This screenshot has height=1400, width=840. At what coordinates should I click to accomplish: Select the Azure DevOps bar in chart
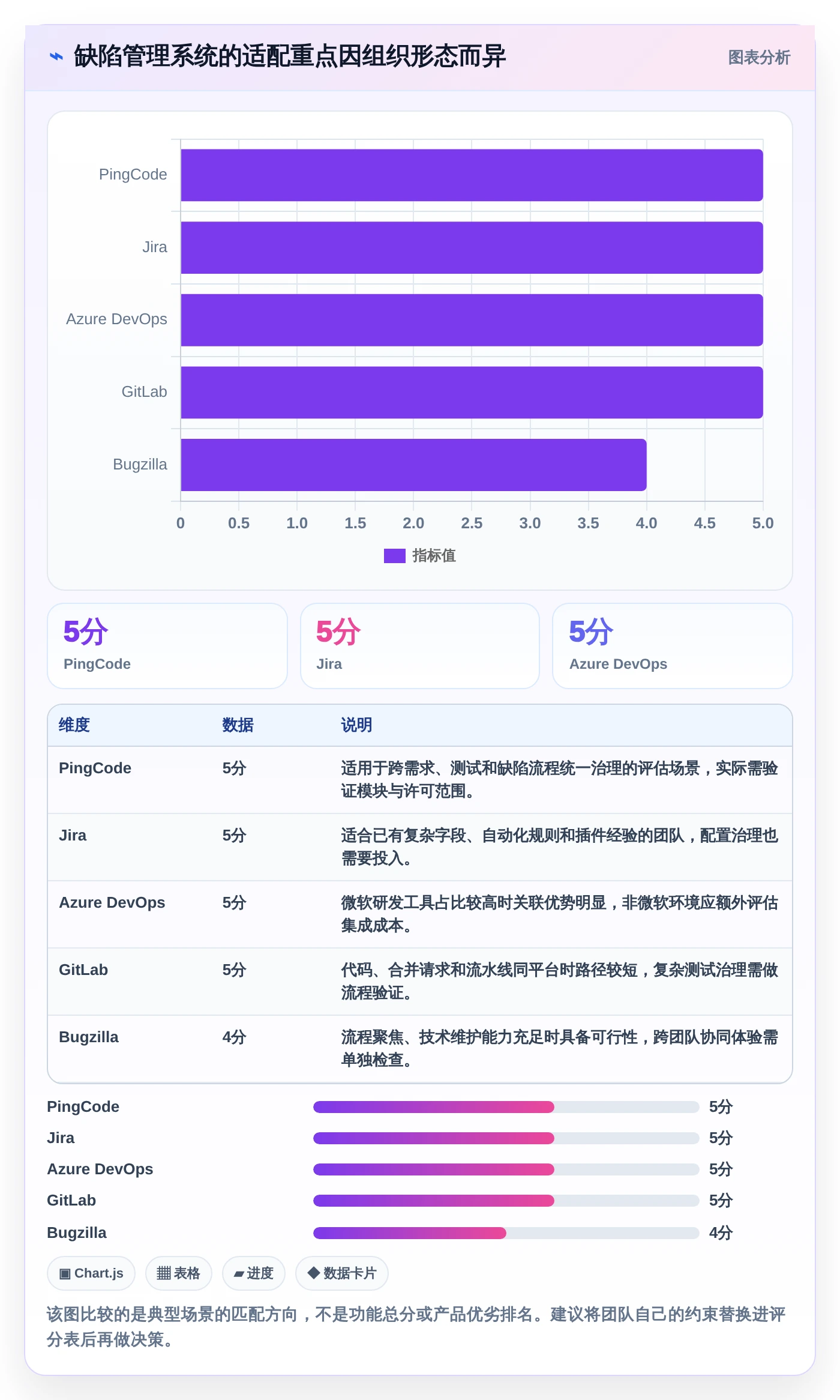pyautogui.click(x=472, y=320)
